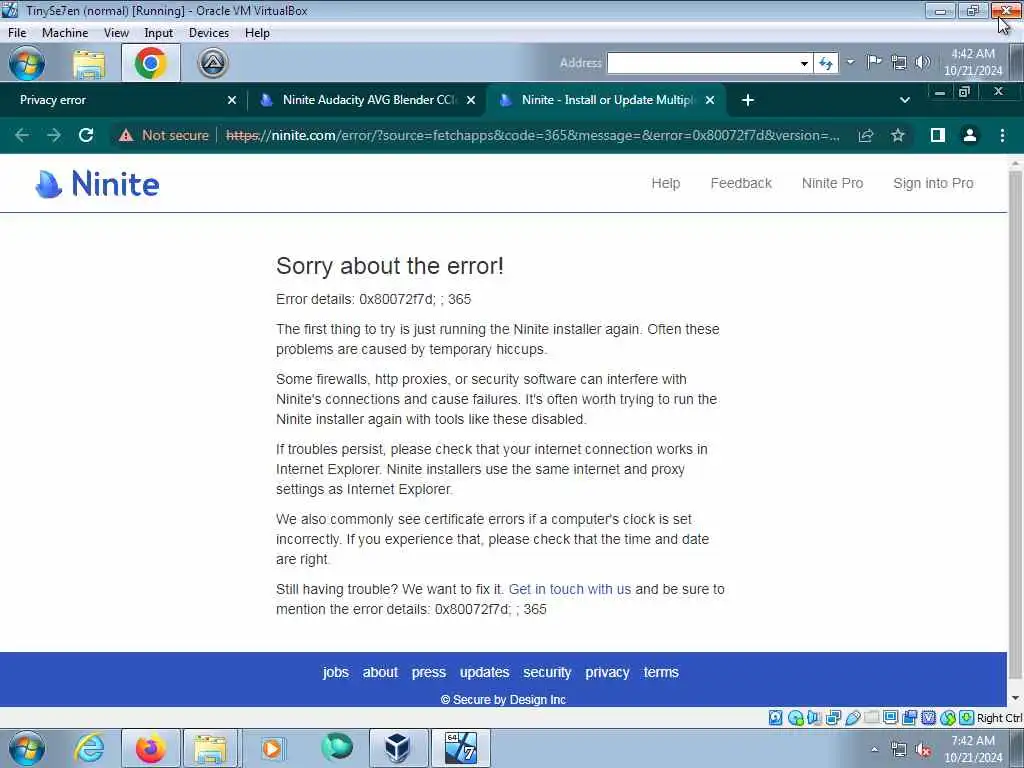This screenshot has height=768, width=1024.
Task: Click the green globe taskbar icon
Action: (336, 747)
